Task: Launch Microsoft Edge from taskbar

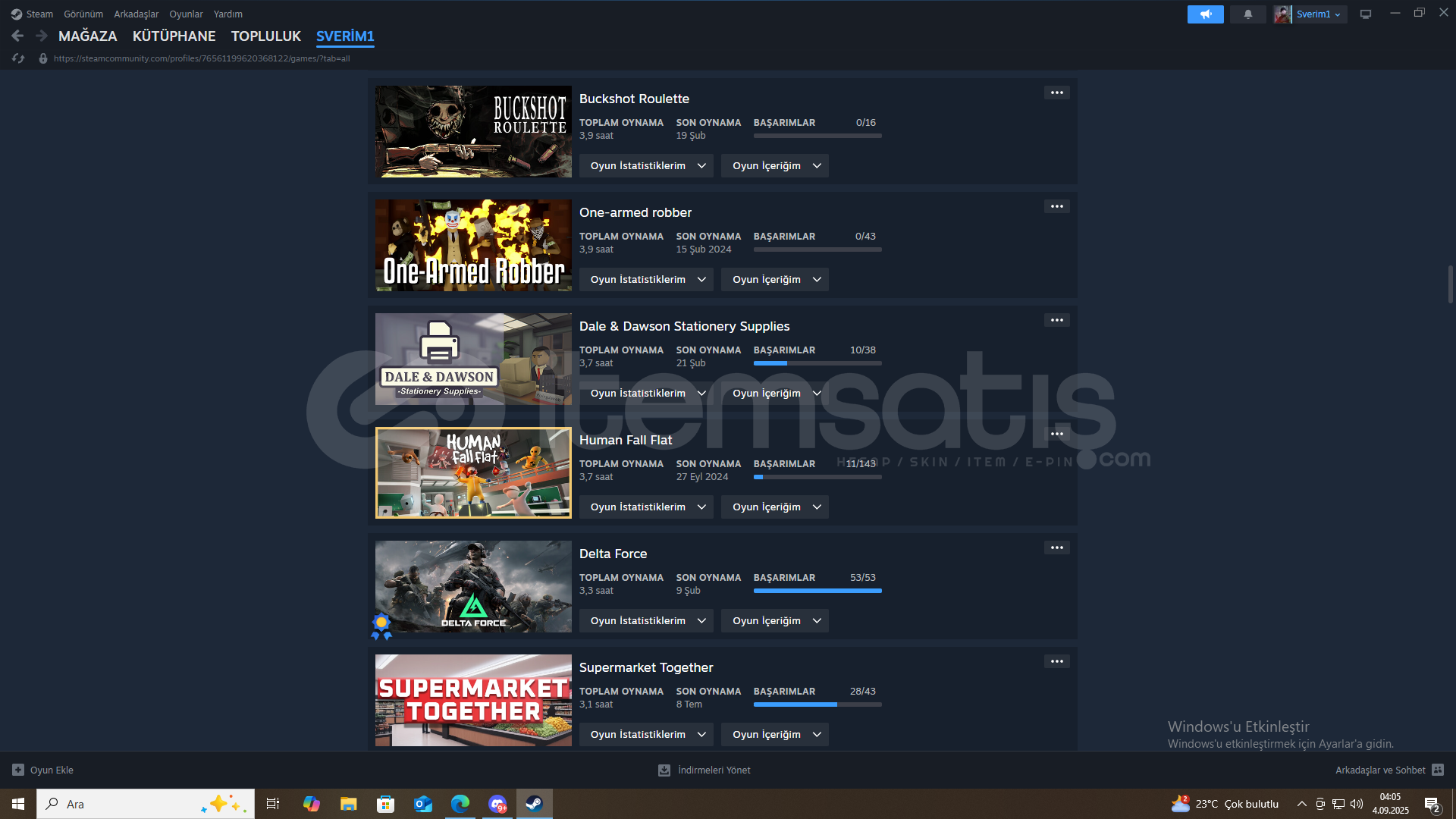Action: [460, 804]
